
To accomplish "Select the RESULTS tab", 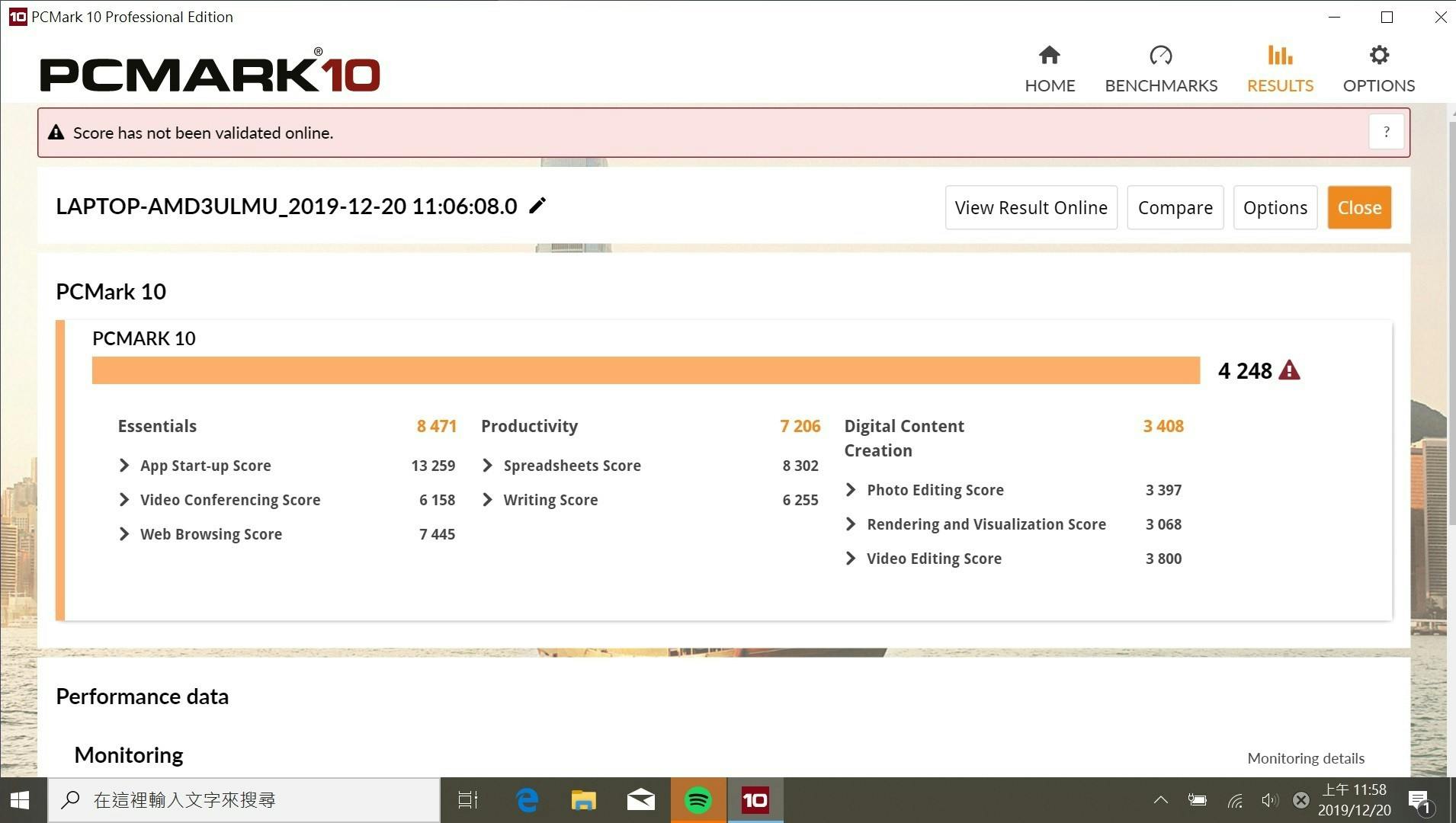I will click(1280, 69).
